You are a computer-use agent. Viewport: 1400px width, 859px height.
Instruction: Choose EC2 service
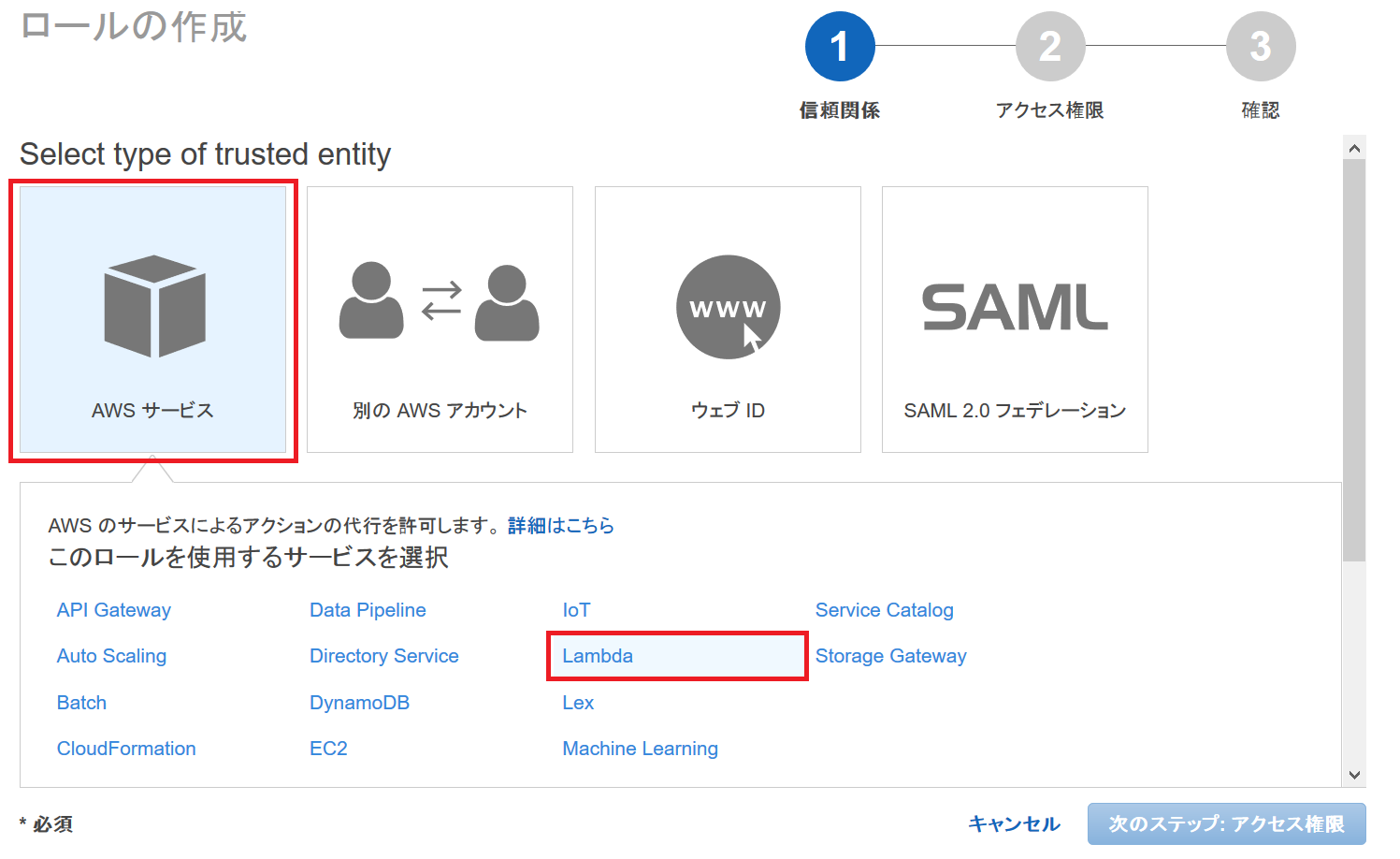click(328, 749)
